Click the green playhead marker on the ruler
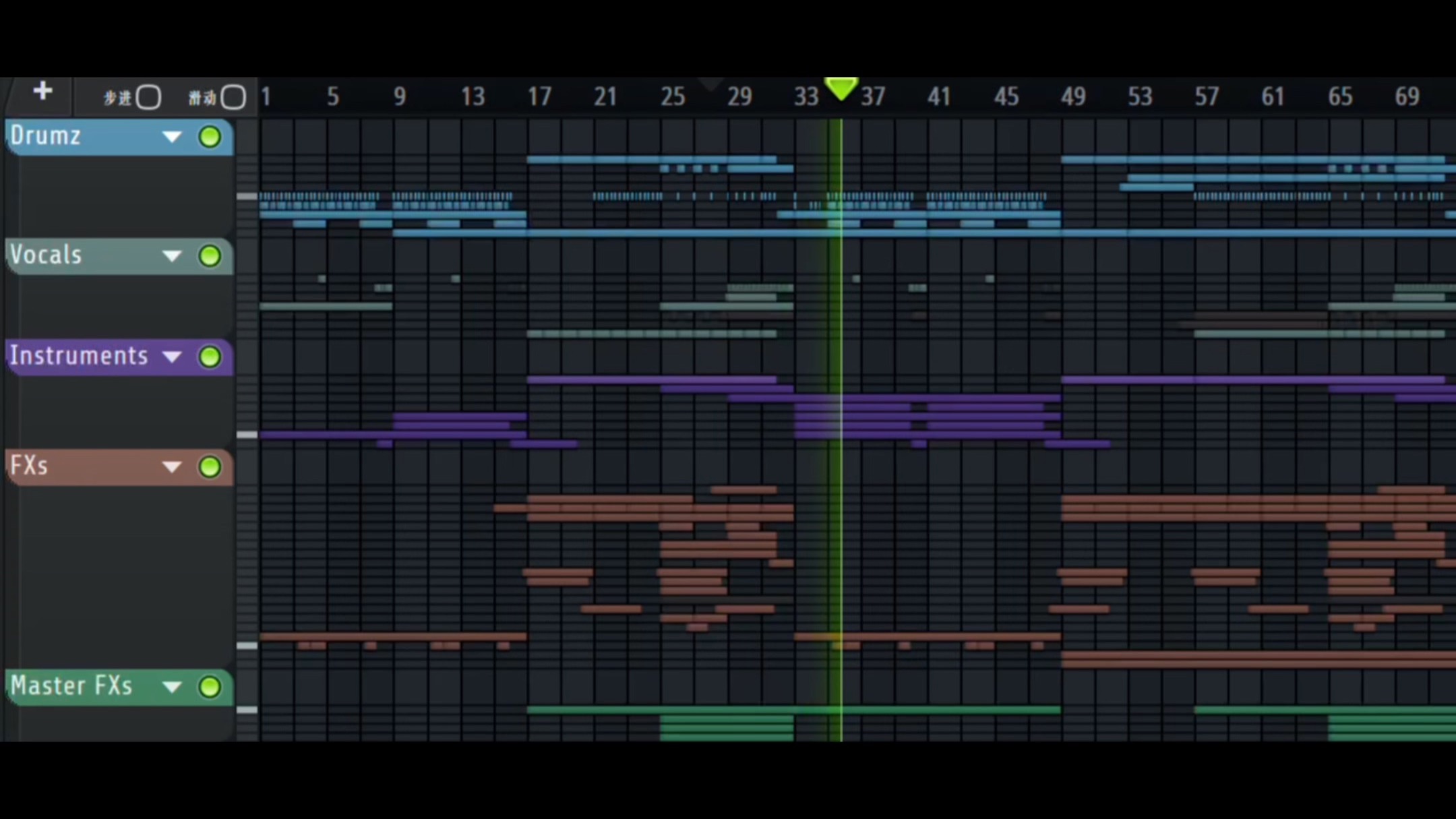The image size is (1456, 819). pyautogui.click(x=841, y=88)
